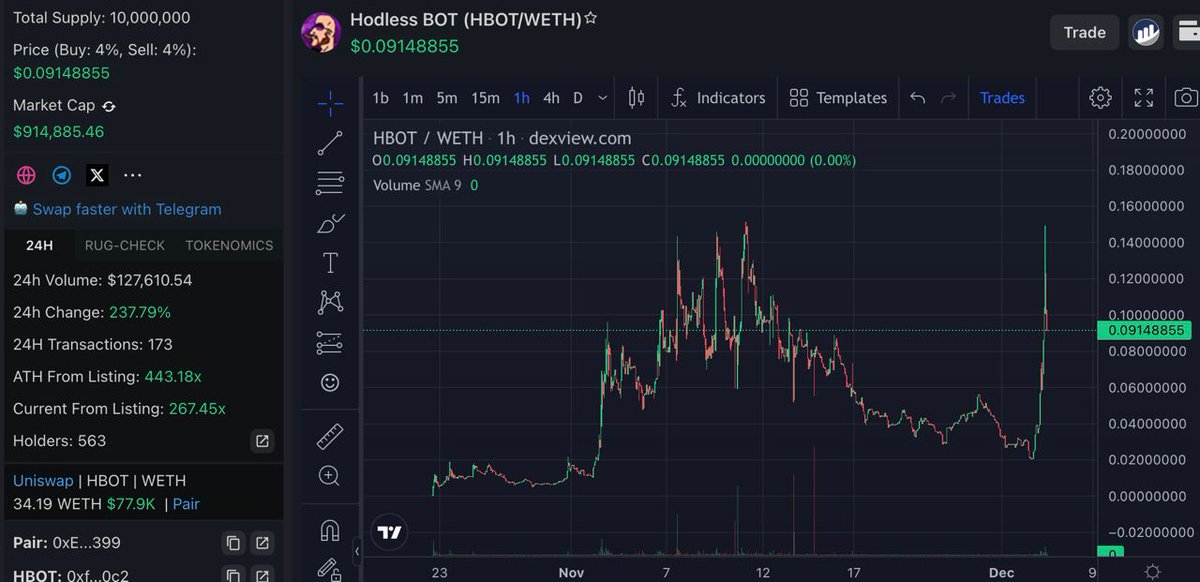The width and height of the screenshot is (1200, 582).
Task: Undo the last chart action
Action: pos(918,98)
